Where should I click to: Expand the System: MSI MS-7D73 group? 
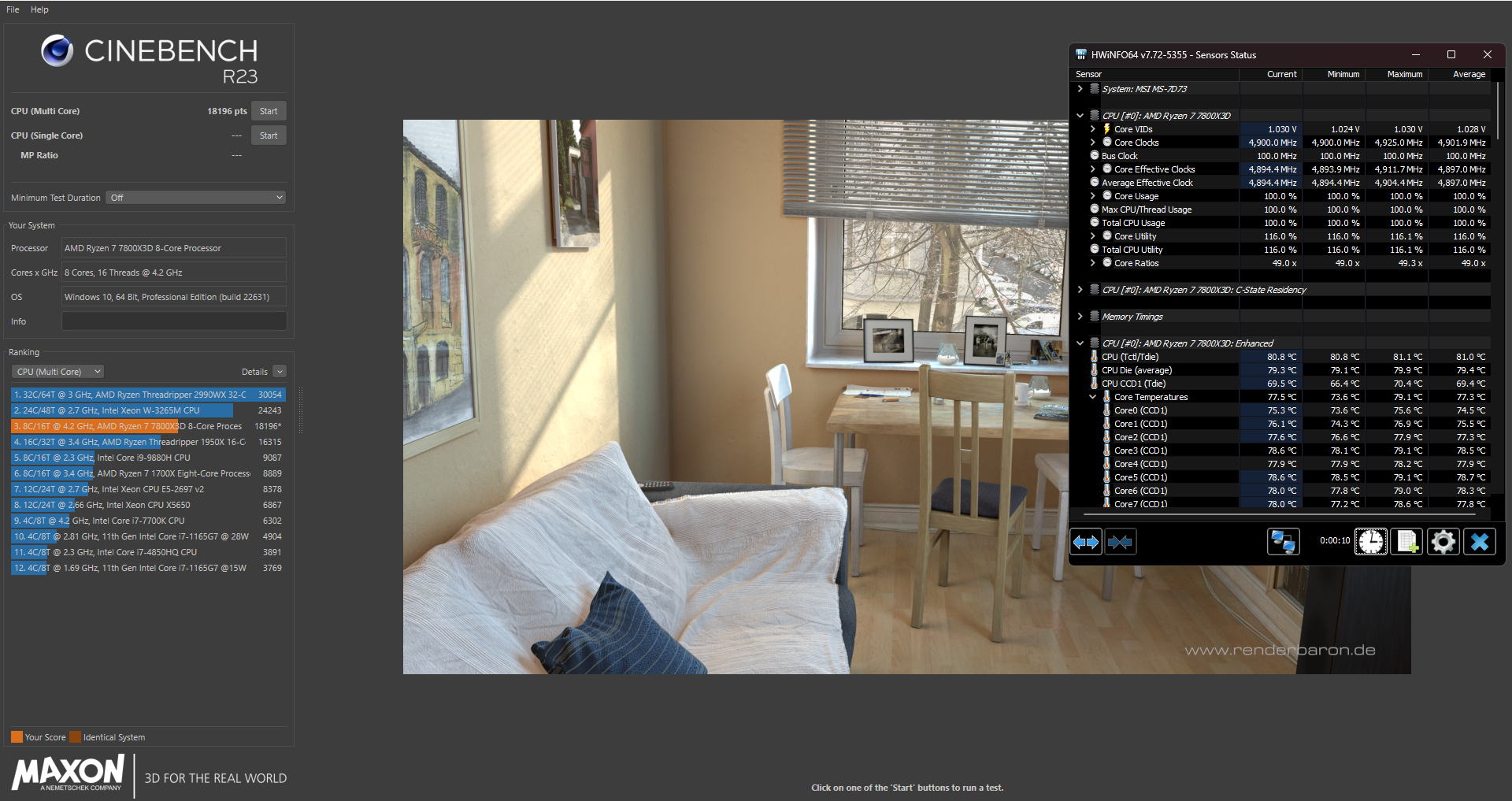point(1080,89)
